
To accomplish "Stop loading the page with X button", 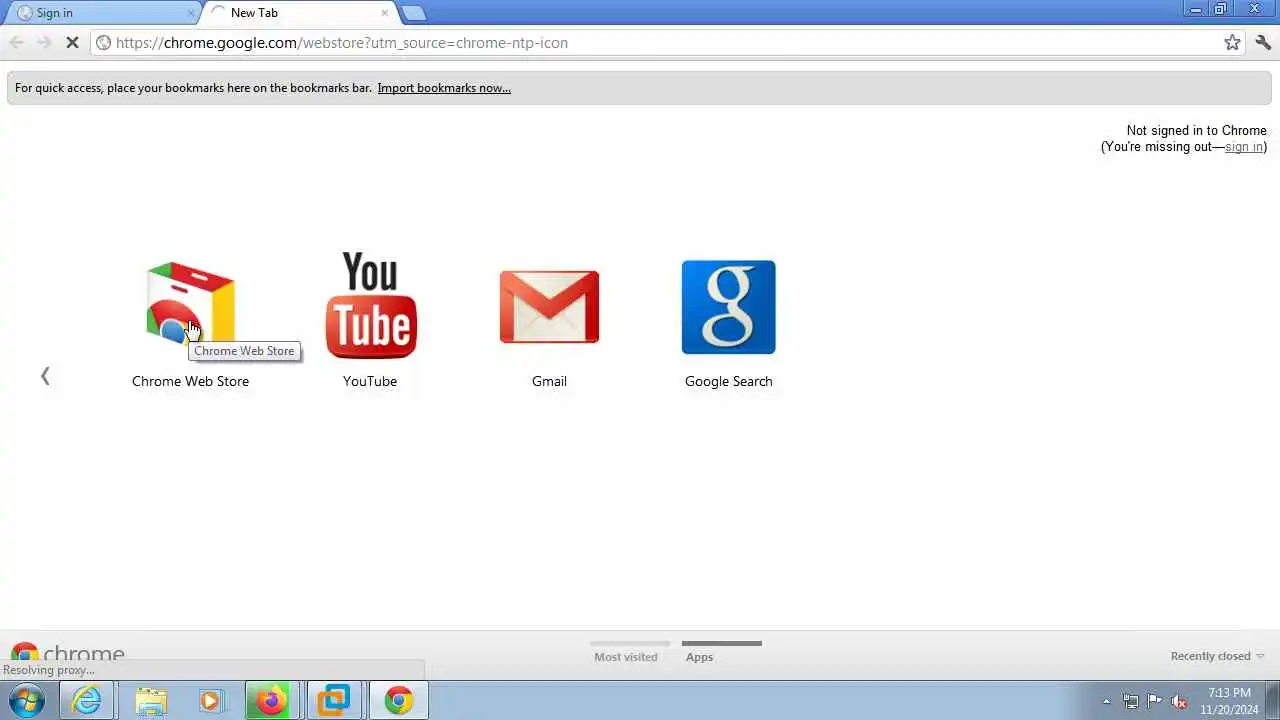I will click(72, 43).
